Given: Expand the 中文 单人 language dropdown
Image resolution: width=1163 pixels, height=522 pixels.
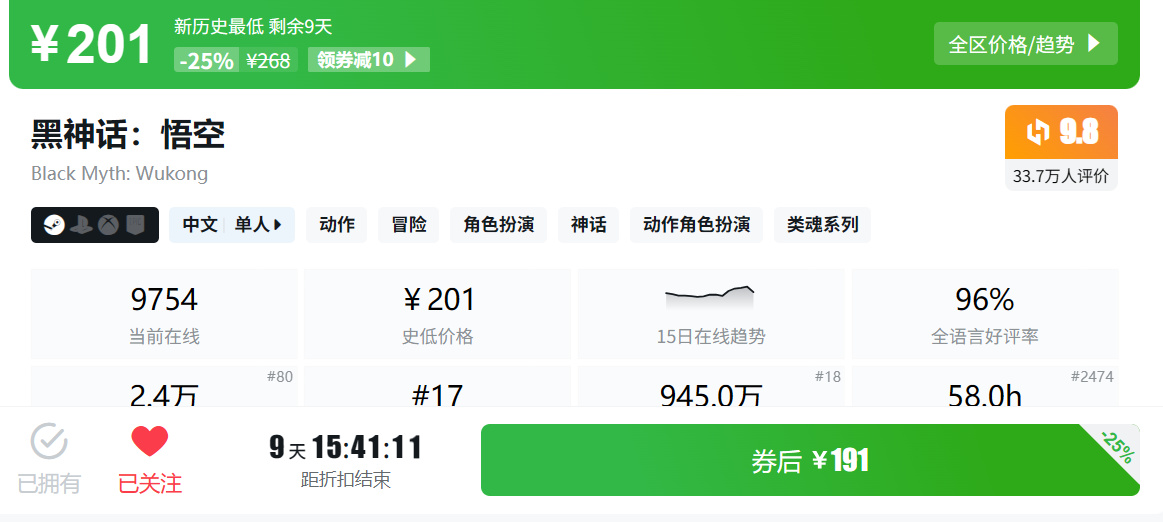Looking at the screenshot, I should [x=231, y=225].
